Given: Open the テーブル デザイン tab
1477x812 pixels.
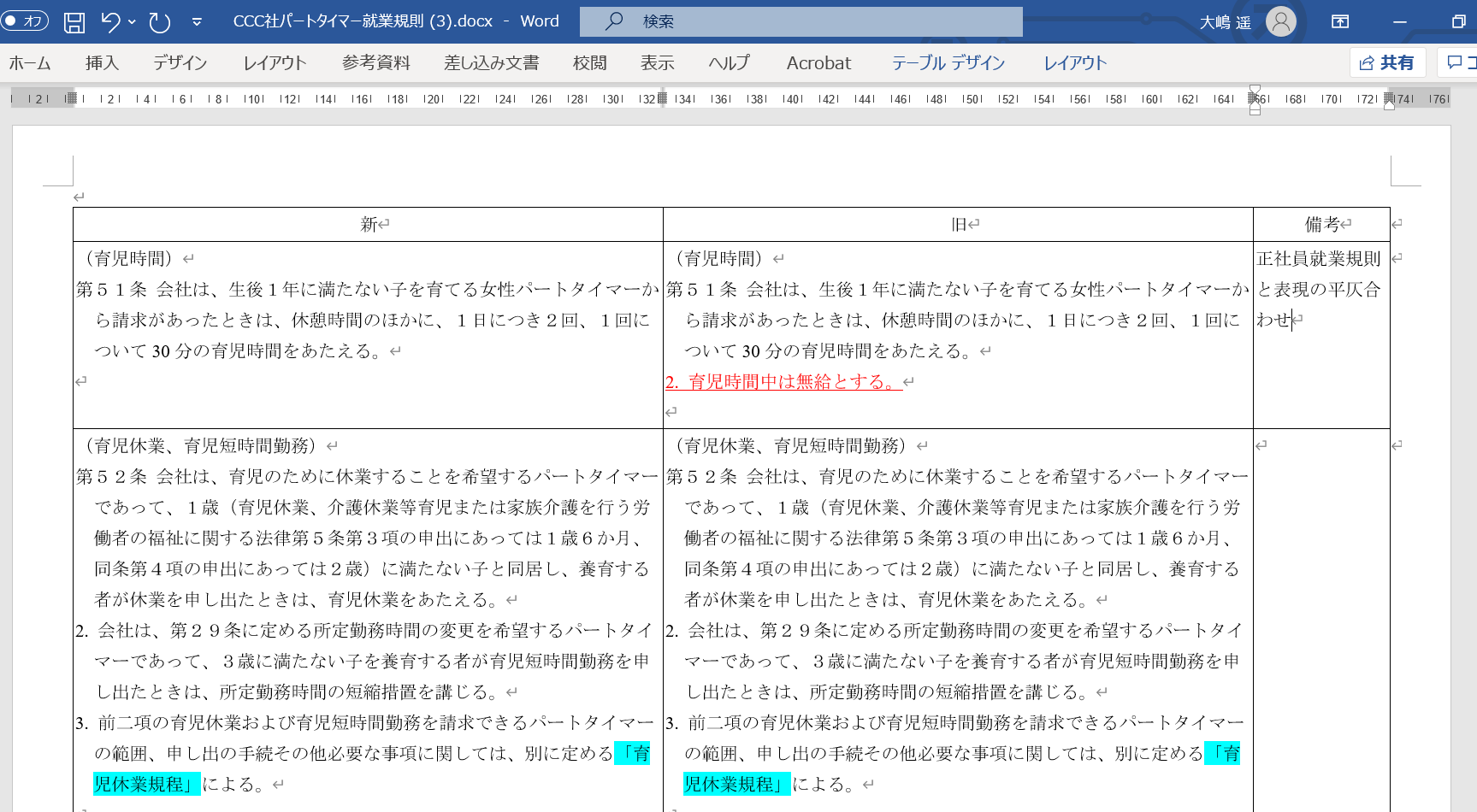Looking at the screenshot, I should (948, 63).
